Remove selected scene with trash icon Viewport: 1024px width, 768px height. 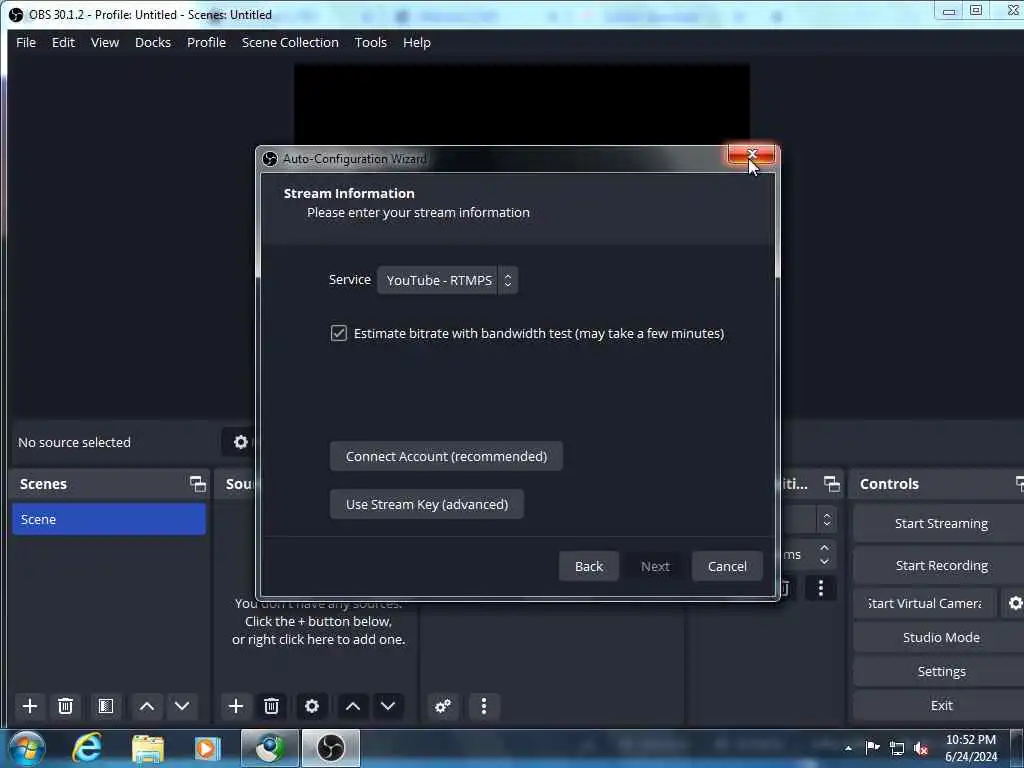65,706
